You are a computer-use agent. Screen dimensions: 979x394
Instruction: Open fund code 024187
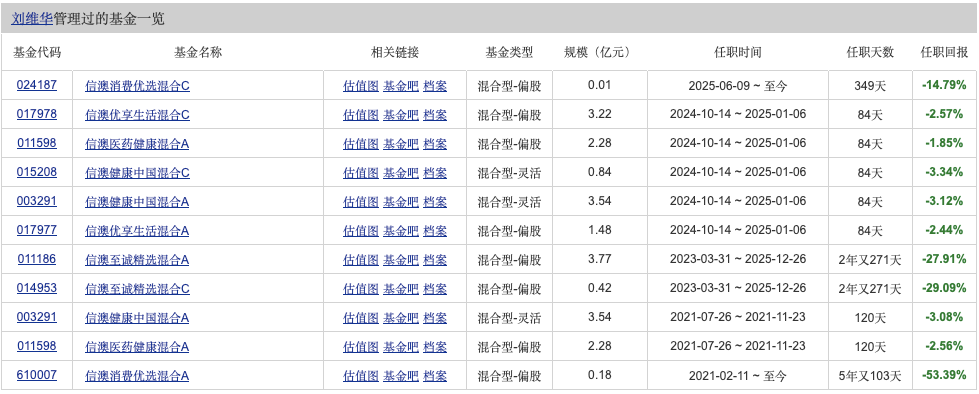coord(37,86)
